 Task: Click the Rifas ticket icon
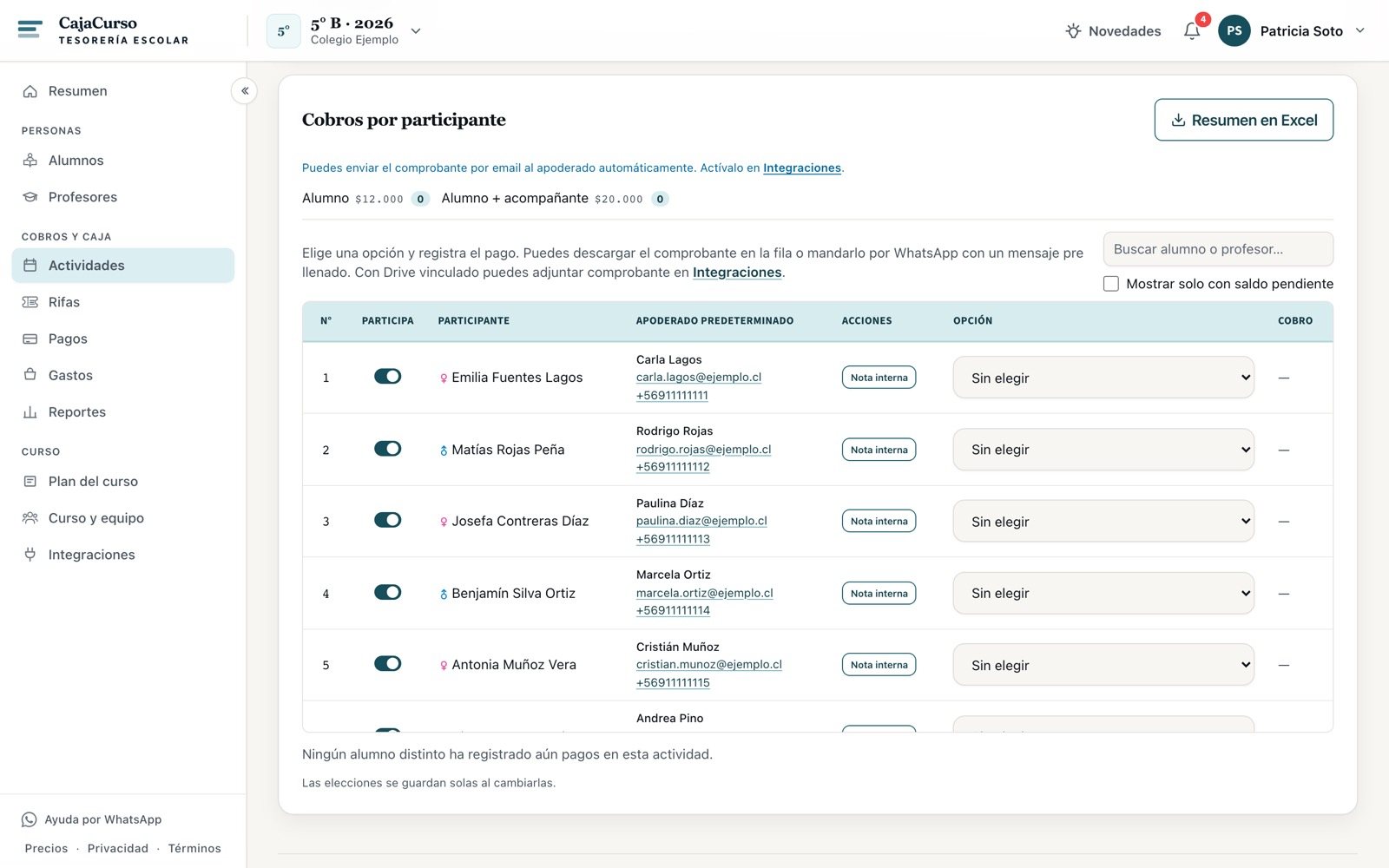coord(30,302)
